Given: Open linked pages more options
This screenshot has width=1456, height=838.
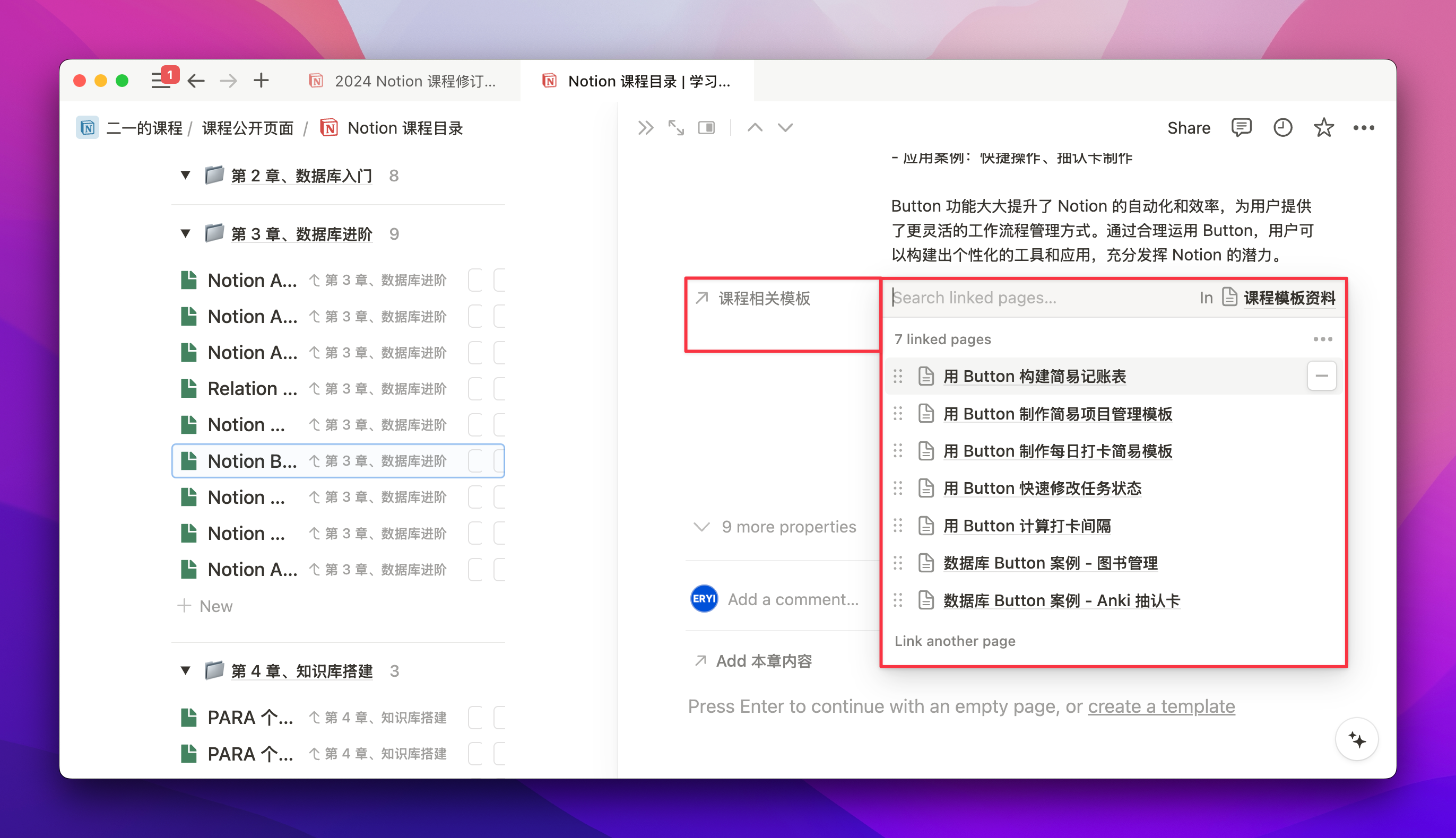Looking at the screenshot, I should (x=1322, y=339).
